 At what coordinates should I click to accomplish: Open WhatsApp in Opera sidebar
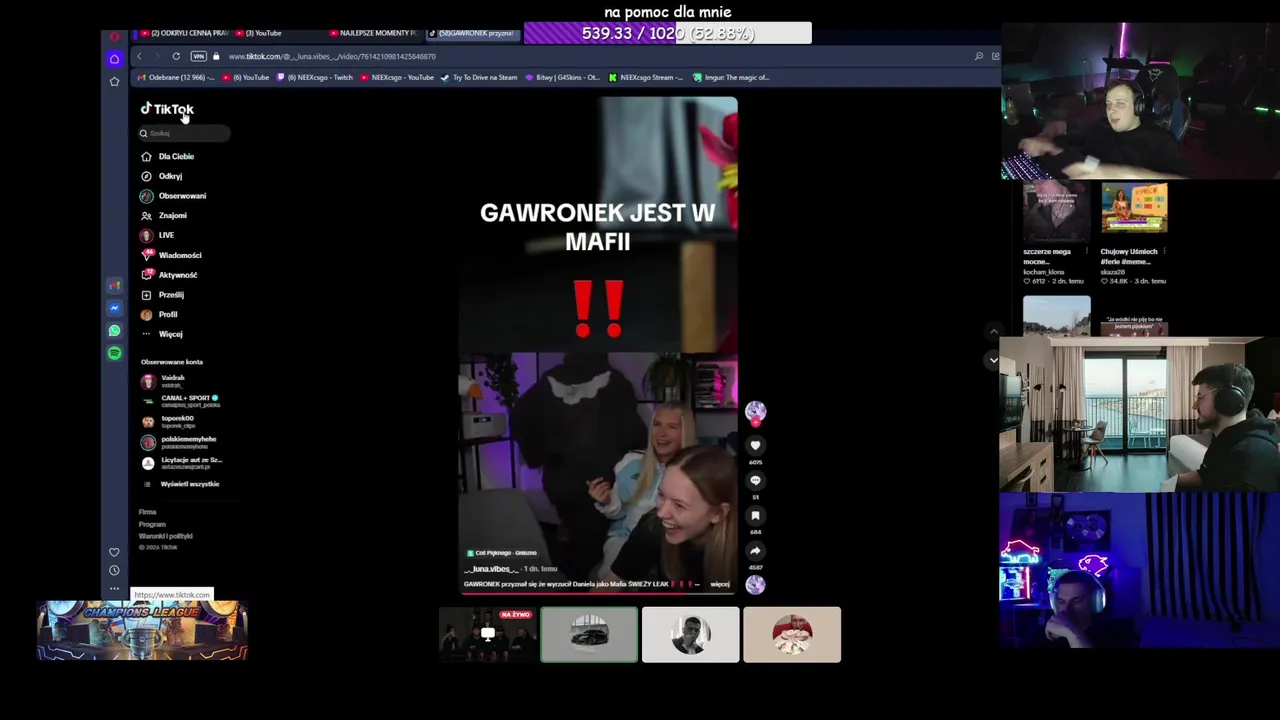click(114, 331)
